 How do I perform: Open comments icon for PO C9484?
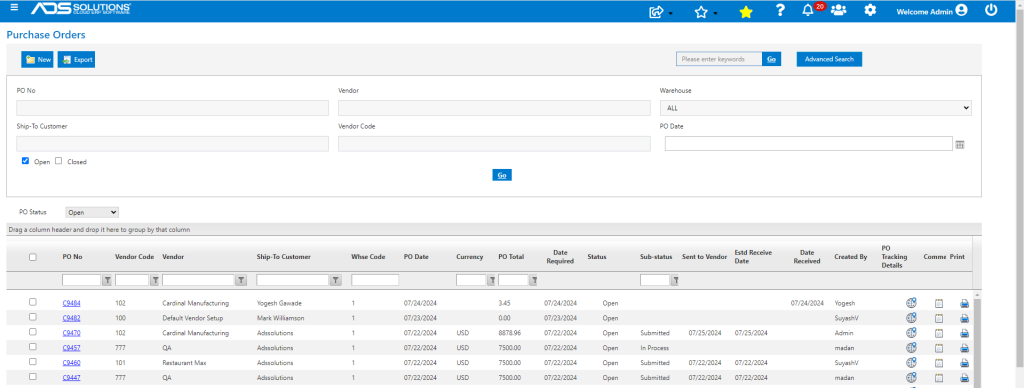point(939,303)
